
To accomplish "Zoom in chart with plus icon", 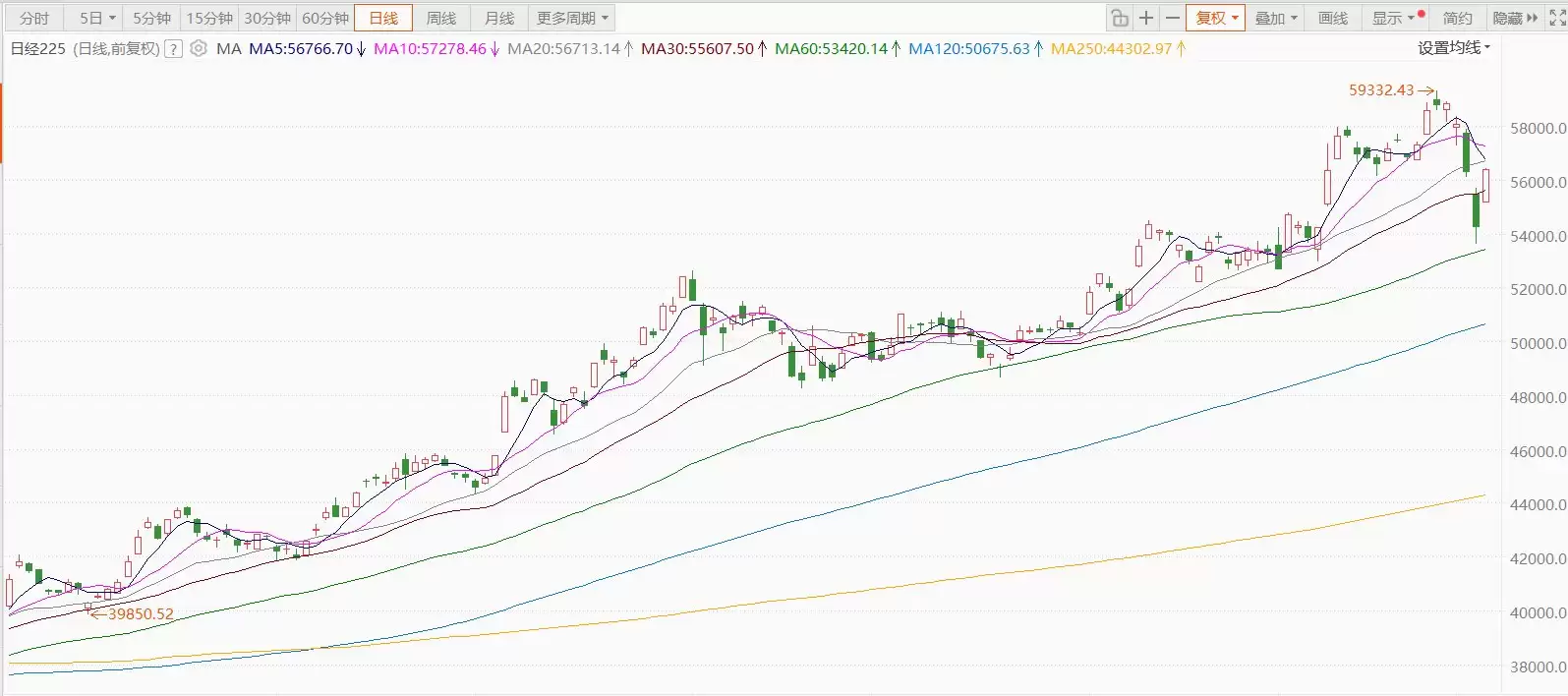I will (1146, 18).
